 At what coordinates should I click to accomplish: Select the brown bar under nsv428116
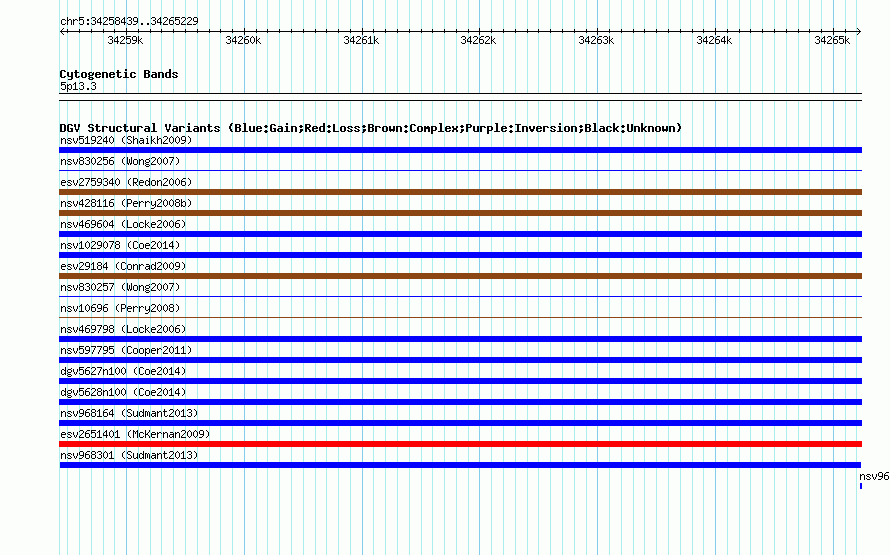tap(460, 213)
